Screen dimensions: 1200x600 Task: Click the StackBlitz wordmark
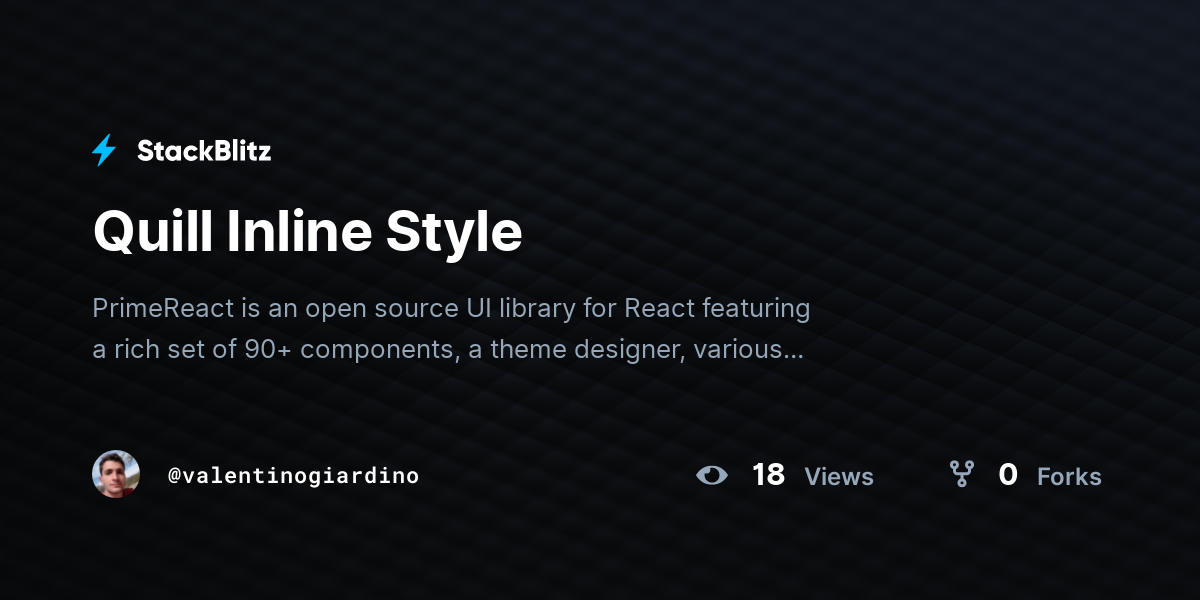click(204, 150)
